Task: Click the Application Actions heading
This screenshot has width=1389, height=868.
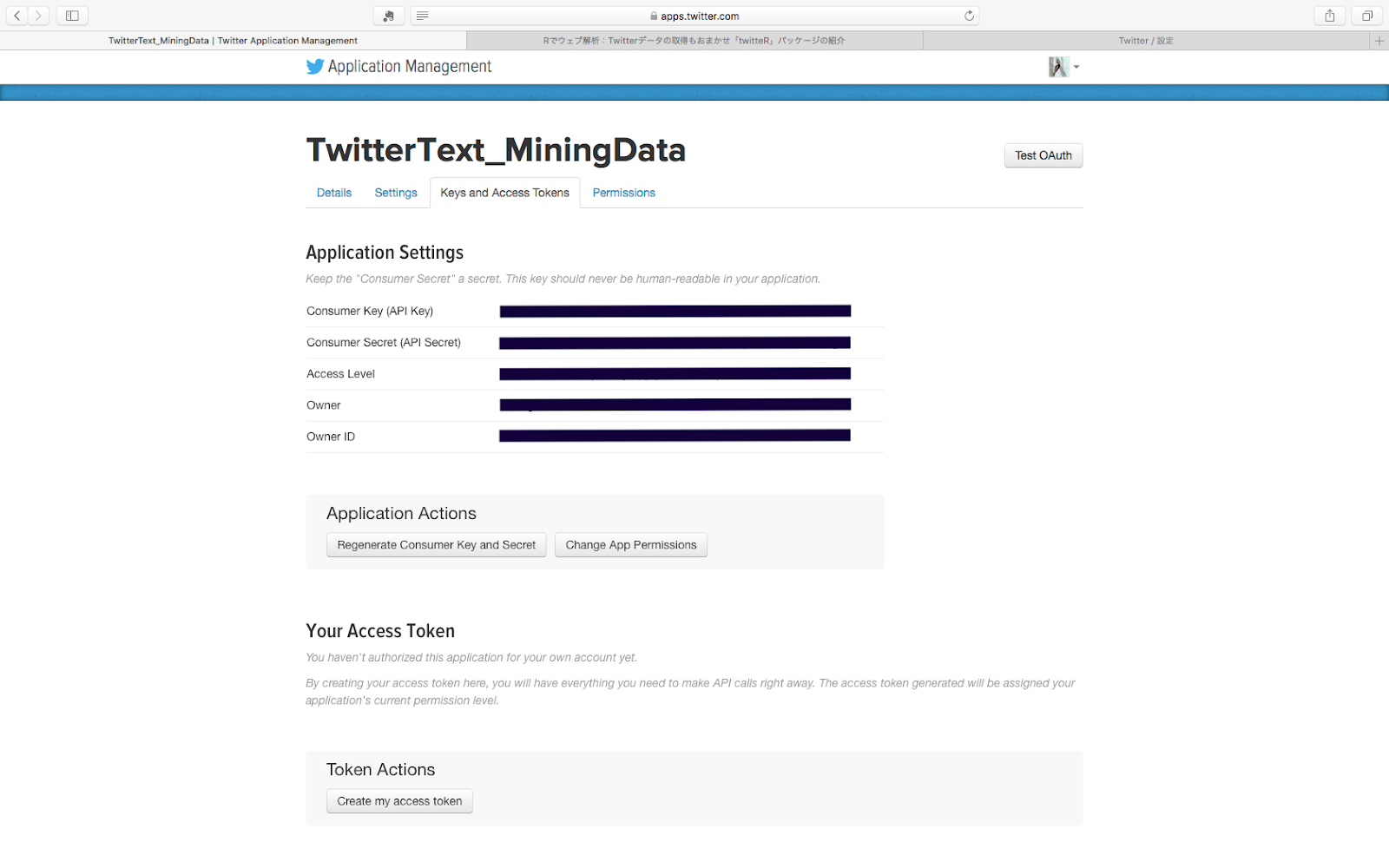Action: tap(401, 514)
